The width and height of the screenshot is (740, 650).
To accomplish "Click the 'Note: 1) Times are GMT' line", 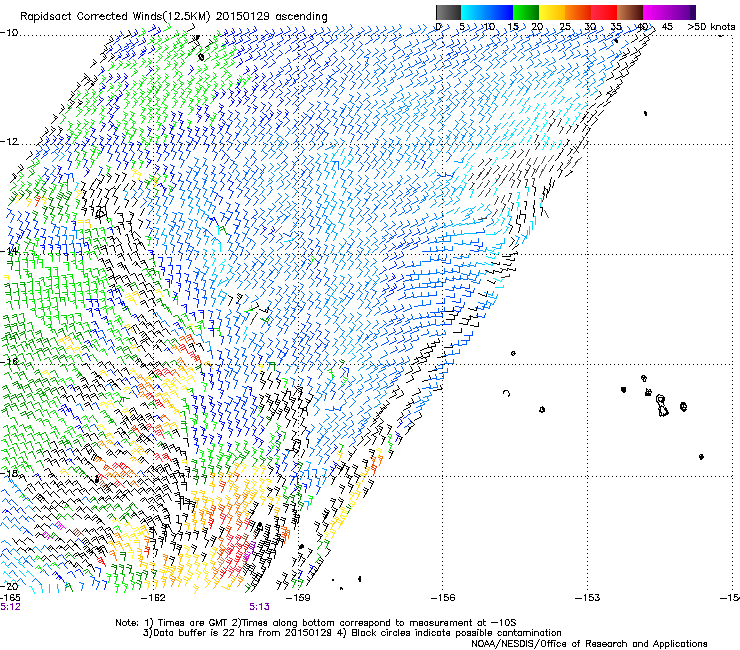I will coord(316,623).
